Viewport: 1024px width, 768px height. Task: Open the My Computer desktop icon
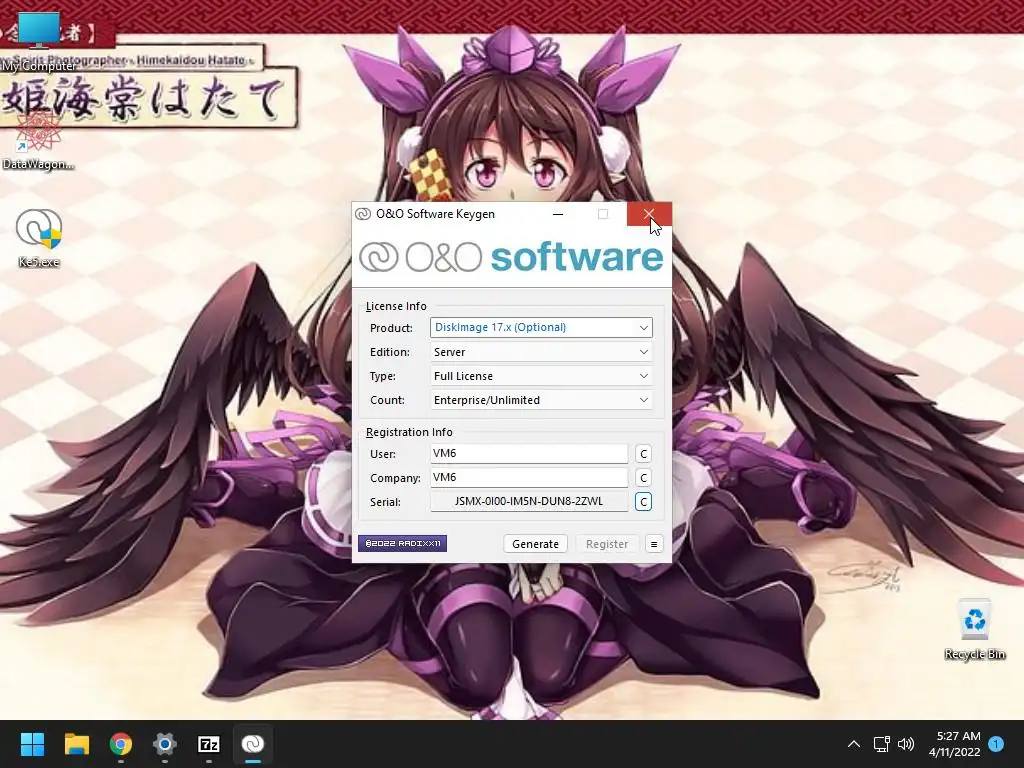(39, 40)
